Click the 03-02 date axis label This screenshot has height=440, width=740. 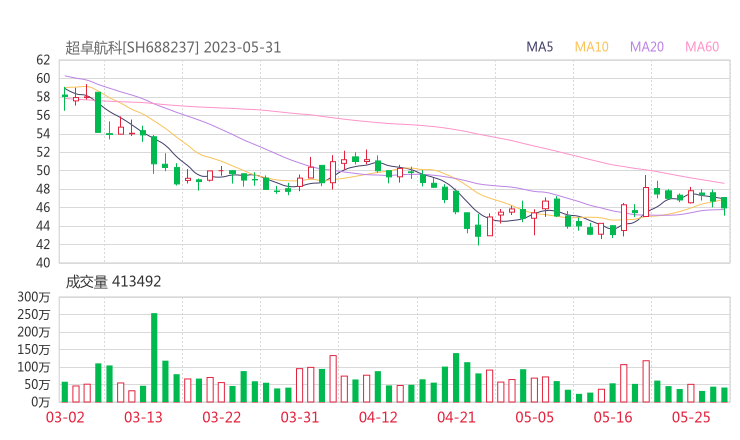[x=65, y=417]
